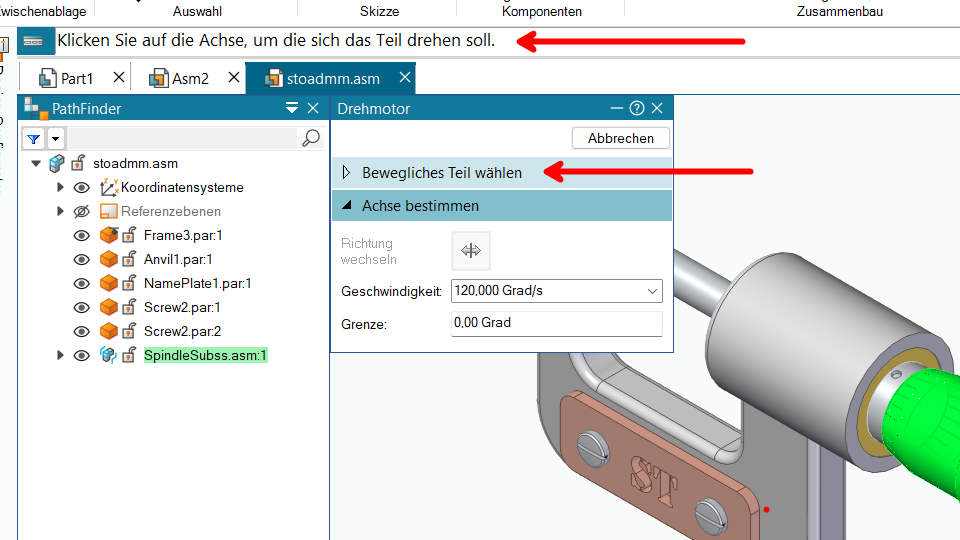Screen dimensions: 960x540
Task: Click the orange part icon of NamePlate1.par:1
Action: tap(108, 283)
